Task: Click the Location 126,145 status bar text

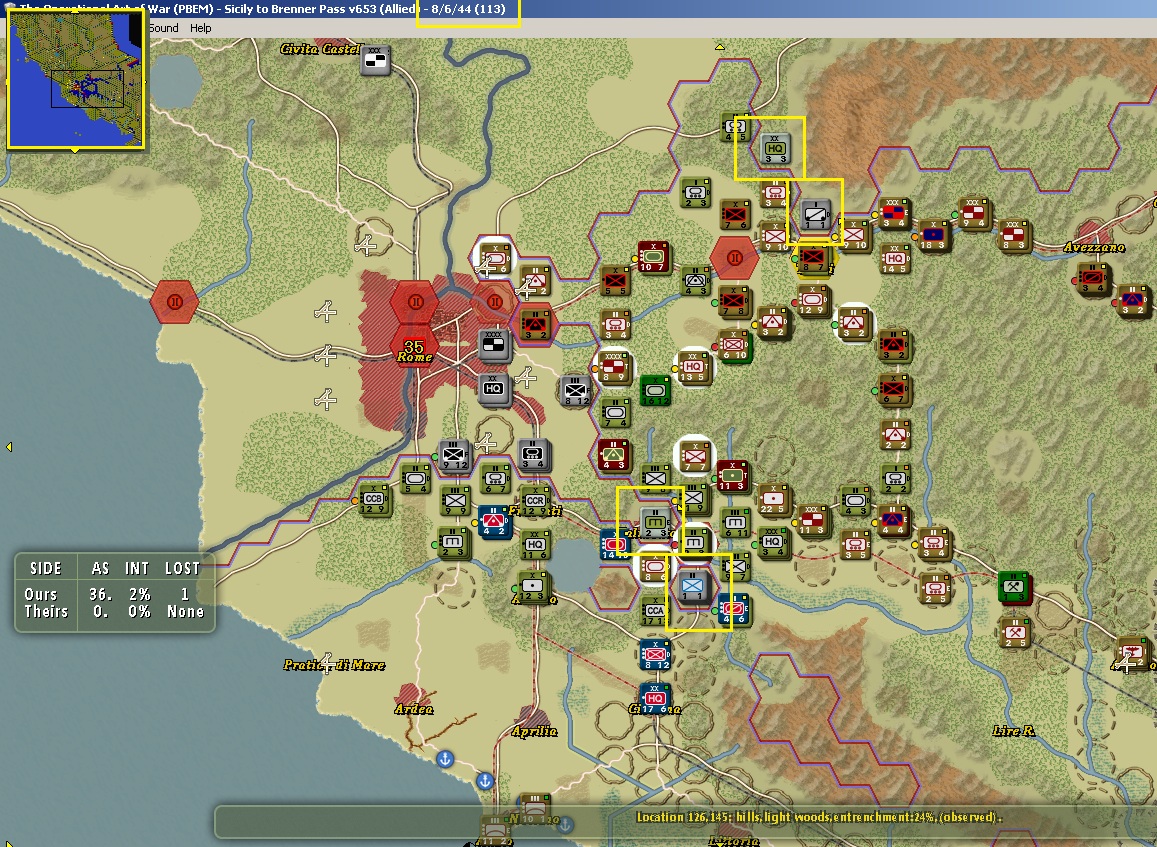Action: (x=818, y=817)
